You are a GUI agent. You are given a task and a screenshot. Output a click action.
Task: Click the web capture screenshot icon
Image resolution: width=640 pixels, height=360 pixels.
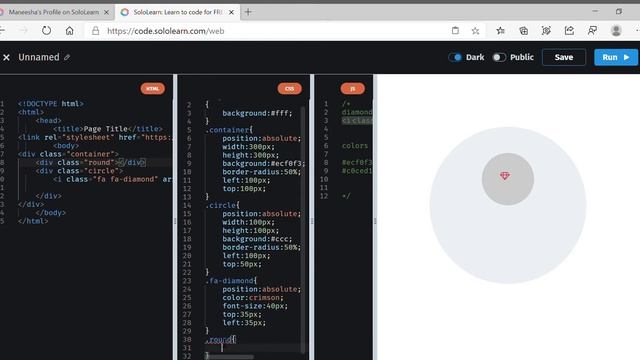(x=546, y=31)
